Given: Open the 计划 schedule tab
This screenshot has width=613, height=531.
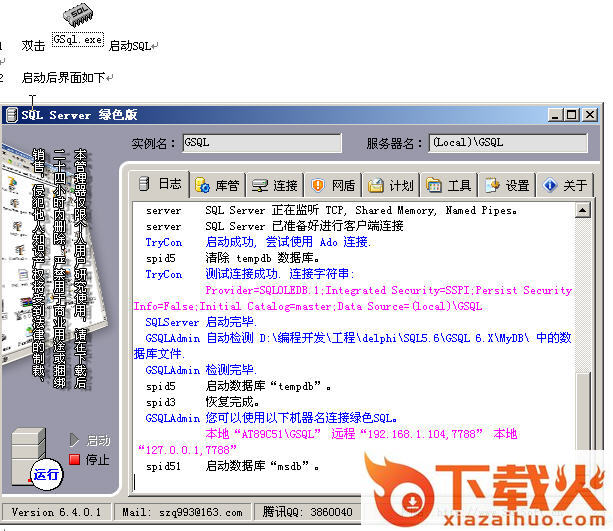Looking at the screenshot, I should (391, 185).
